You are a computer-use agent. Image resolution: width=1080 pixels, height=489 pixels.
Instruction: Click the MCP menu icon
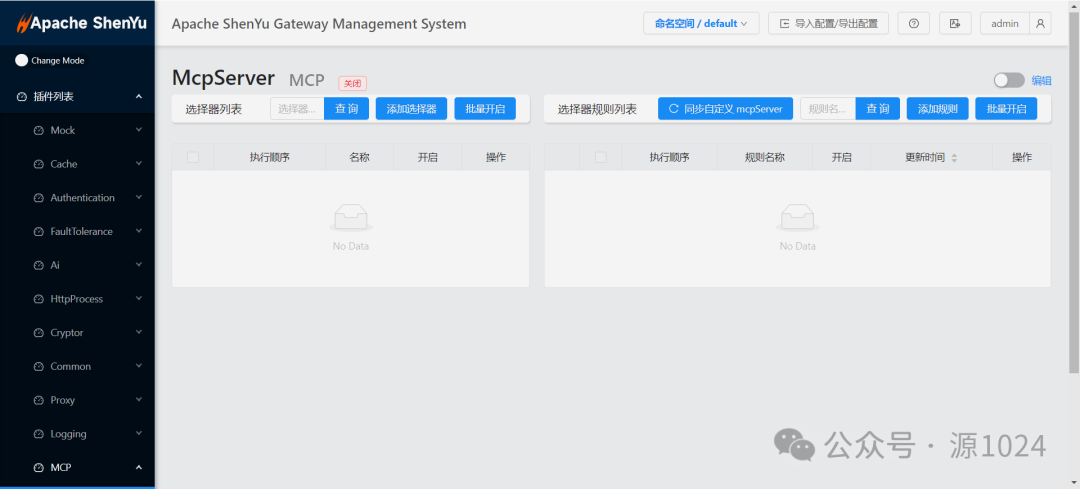[x=39, y=468]
